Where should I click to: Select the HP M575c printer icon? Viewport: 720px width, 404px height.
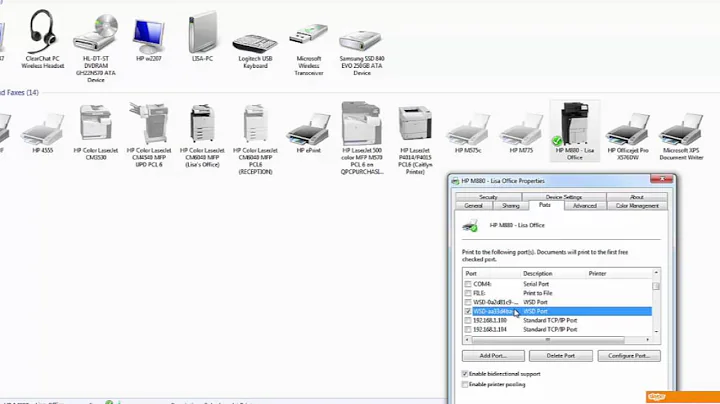pos(468,133)
